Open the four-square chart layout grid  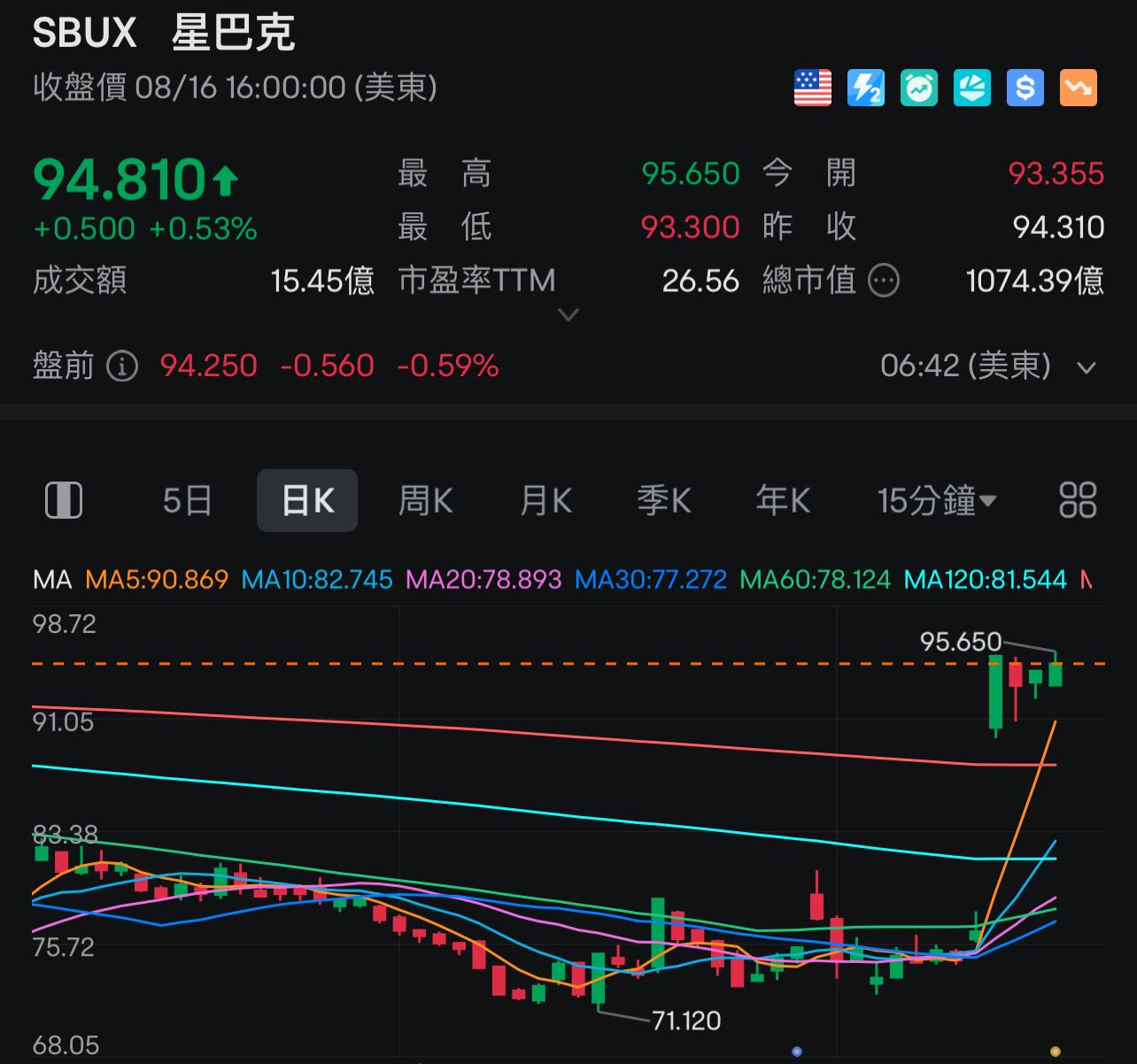[x=1078, y=500]
